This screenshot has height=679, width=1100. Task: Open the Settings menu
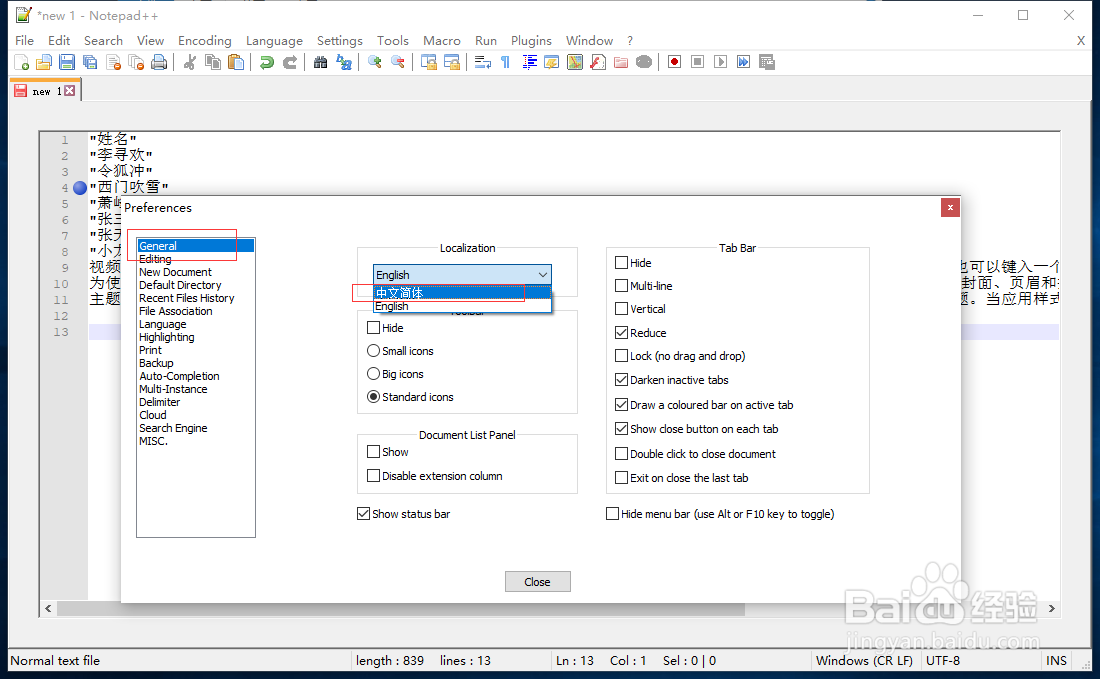[x=340, y=41]
